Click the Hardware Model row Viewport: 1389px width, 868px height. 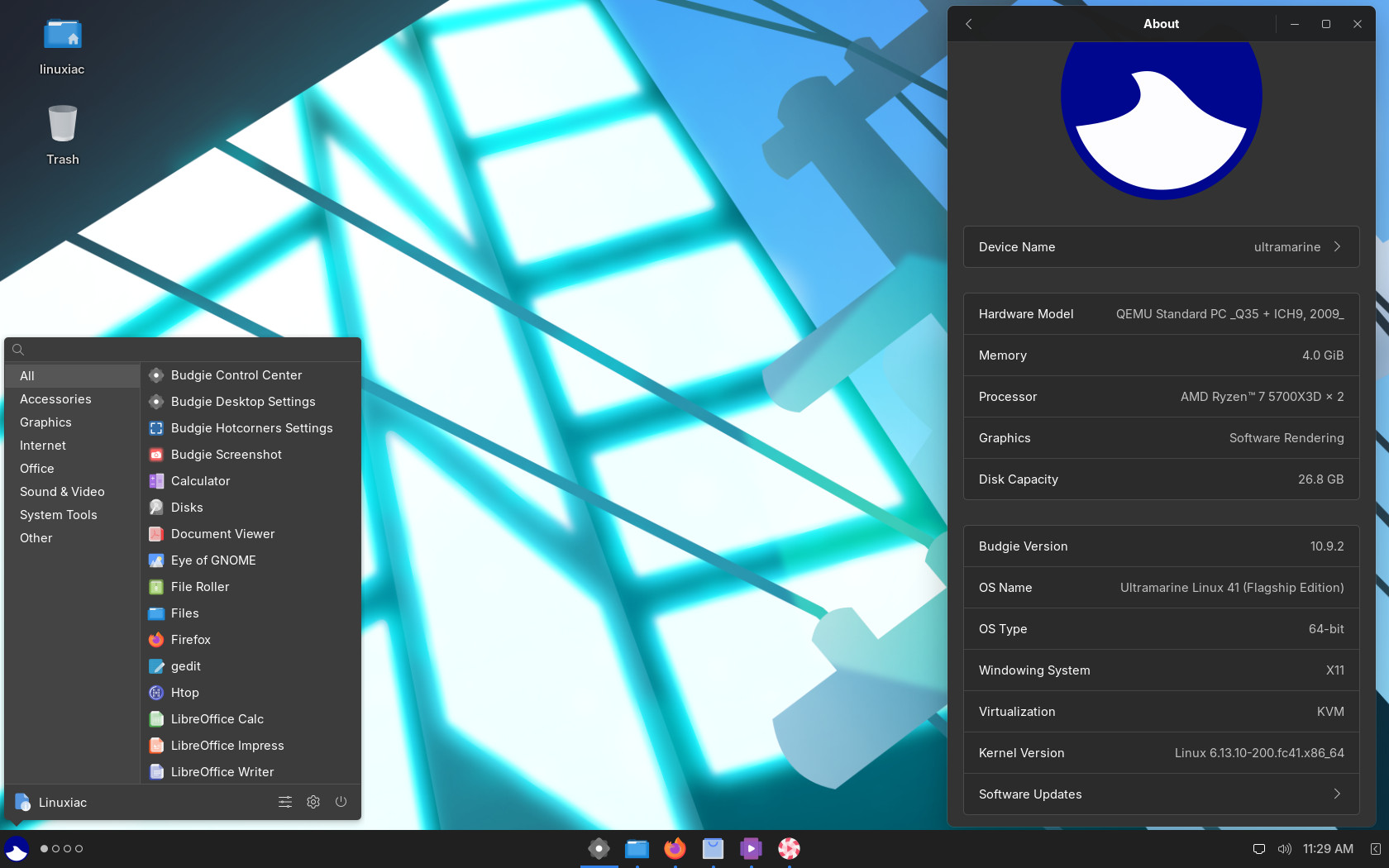point(1161,314)
